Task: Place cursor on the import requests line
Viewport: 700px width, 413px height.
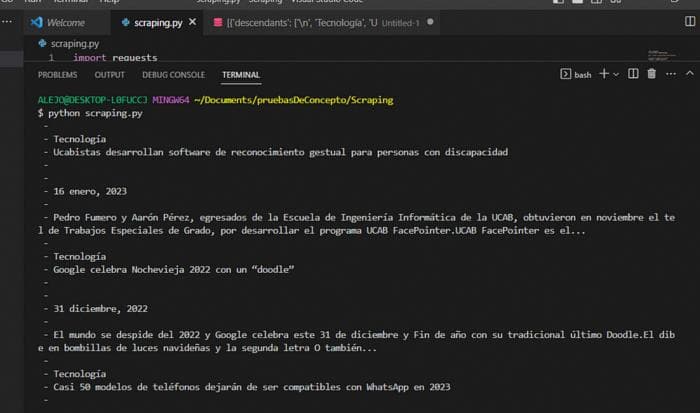Action: coord(115,58)
